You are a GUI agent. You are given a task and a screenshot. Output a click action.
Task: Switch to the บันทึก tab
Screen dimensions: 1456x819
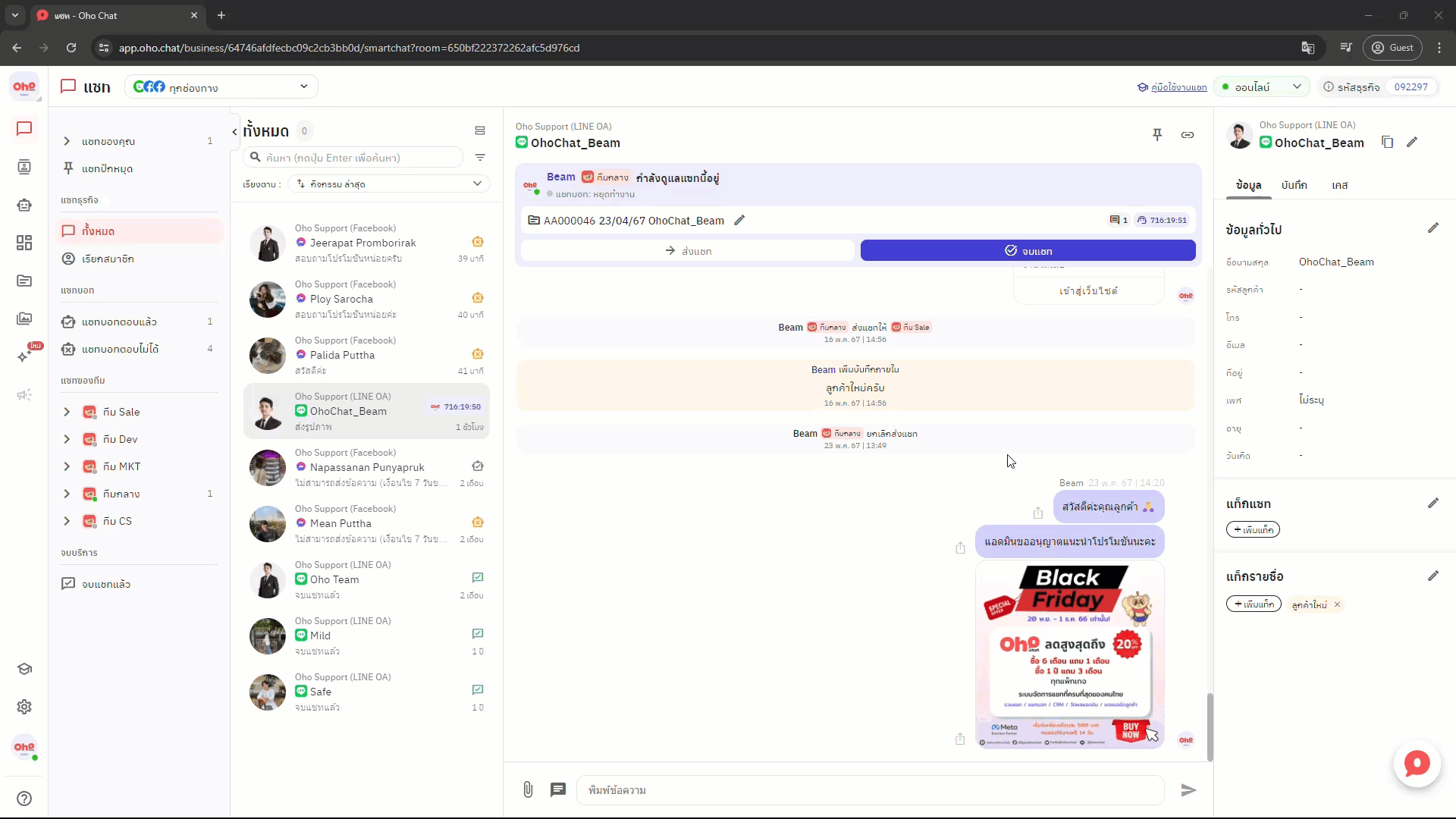pos(1294,185)
